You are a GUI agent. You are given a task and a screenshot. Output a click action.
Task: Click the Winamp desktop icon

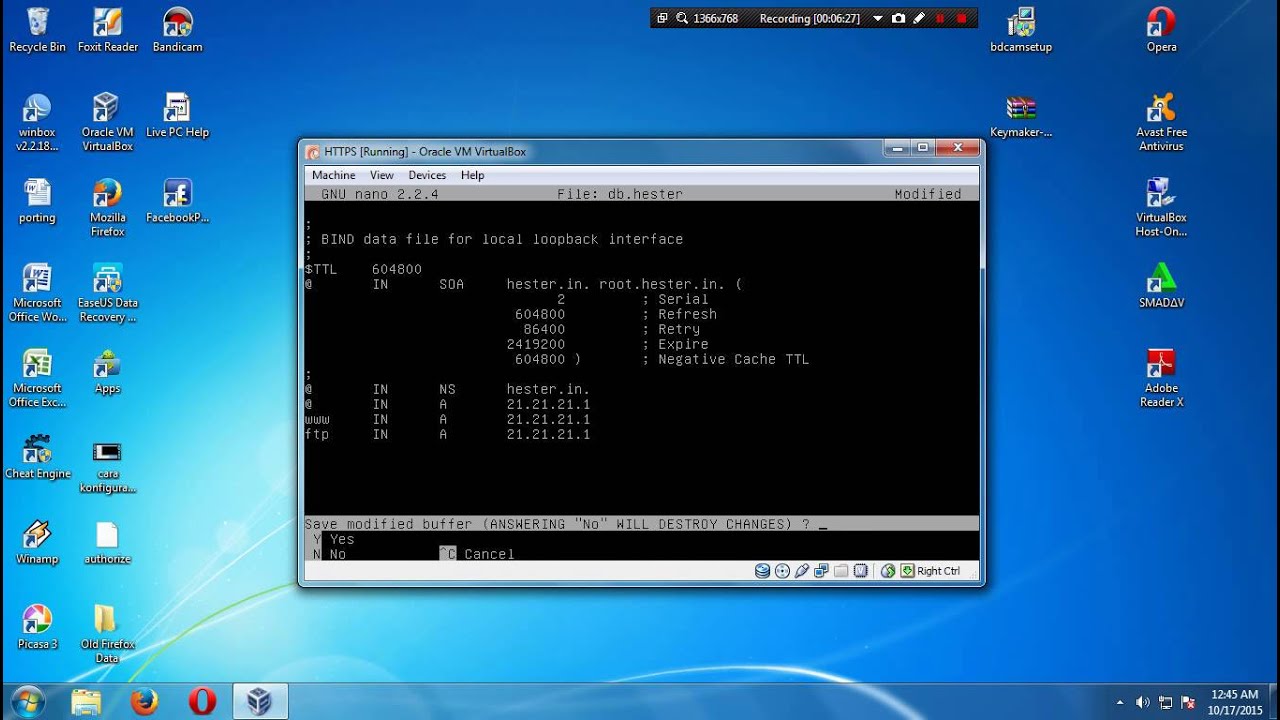coord(37,542)
